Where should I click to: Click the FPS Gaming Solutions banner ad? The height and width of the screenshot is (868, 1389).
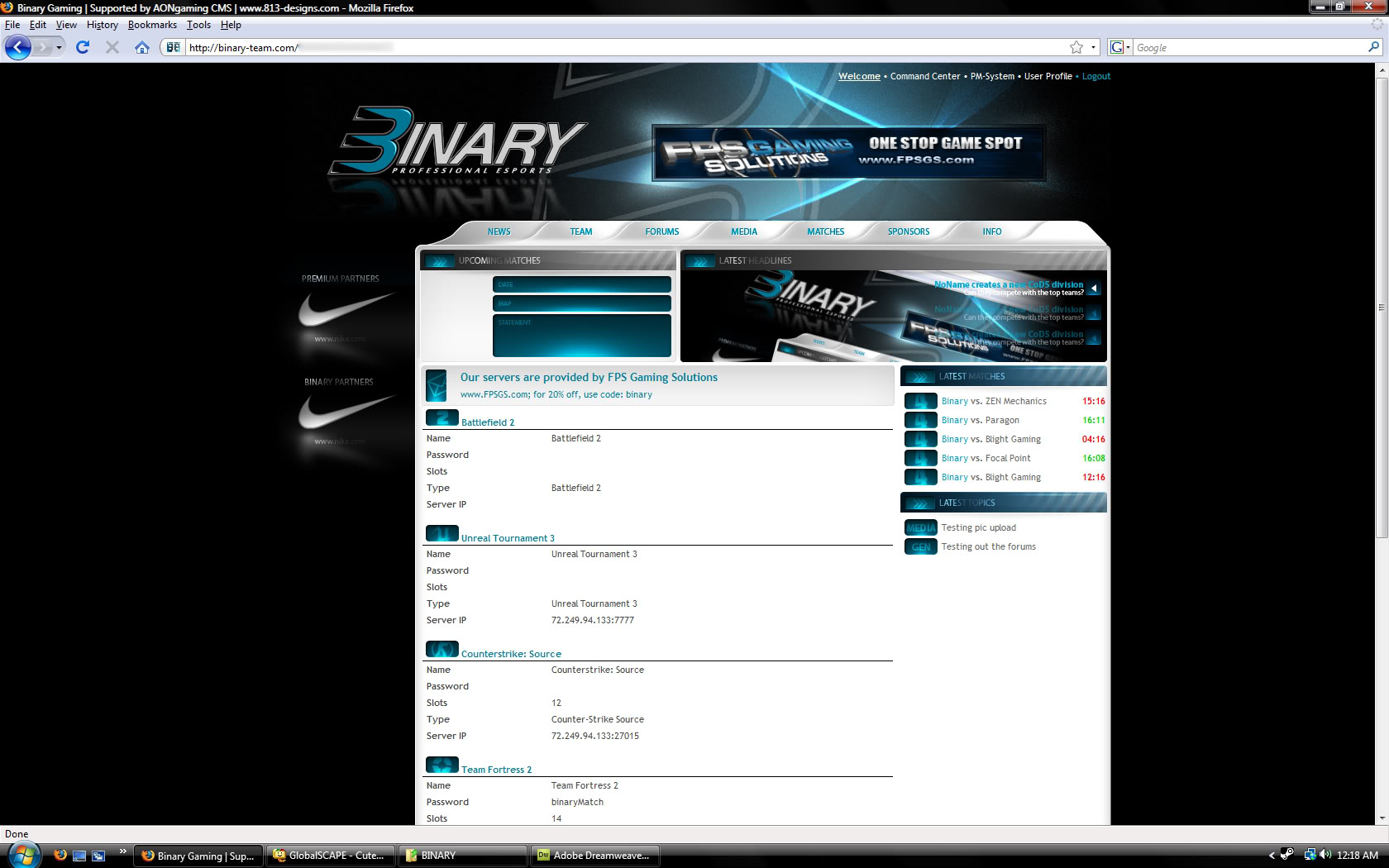click(849, 153)
